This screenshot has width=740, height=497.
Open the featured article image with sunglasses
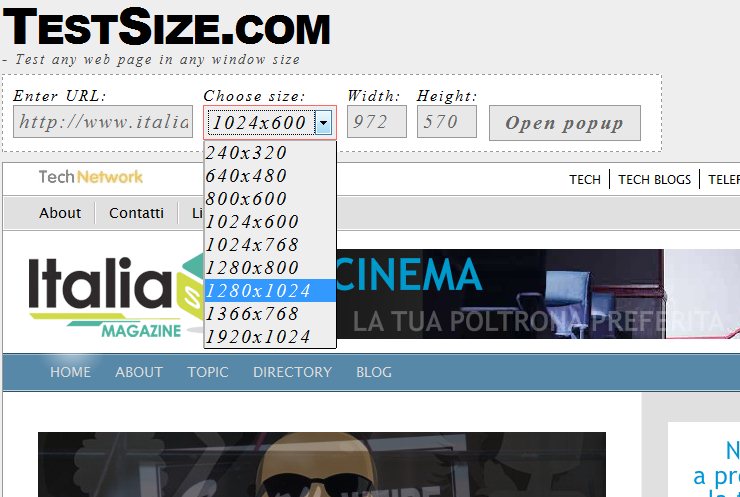pos(322,464)
